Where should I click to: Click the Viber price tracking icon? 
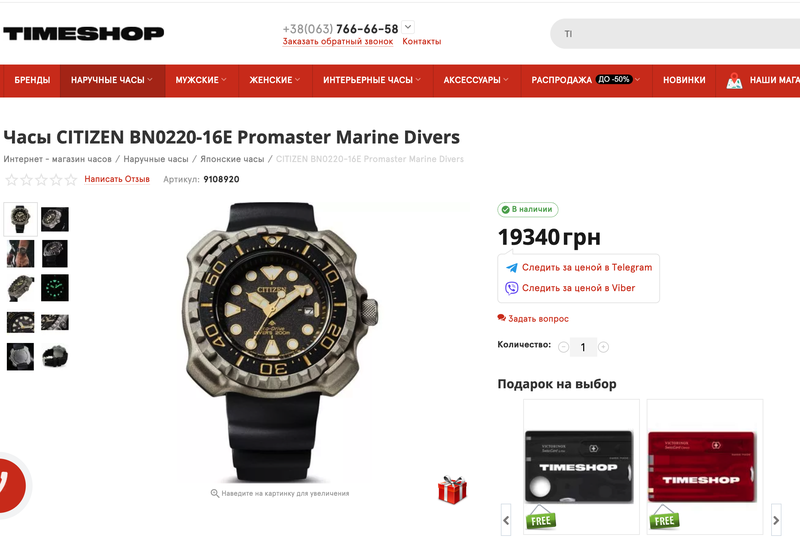coord(511,288)
